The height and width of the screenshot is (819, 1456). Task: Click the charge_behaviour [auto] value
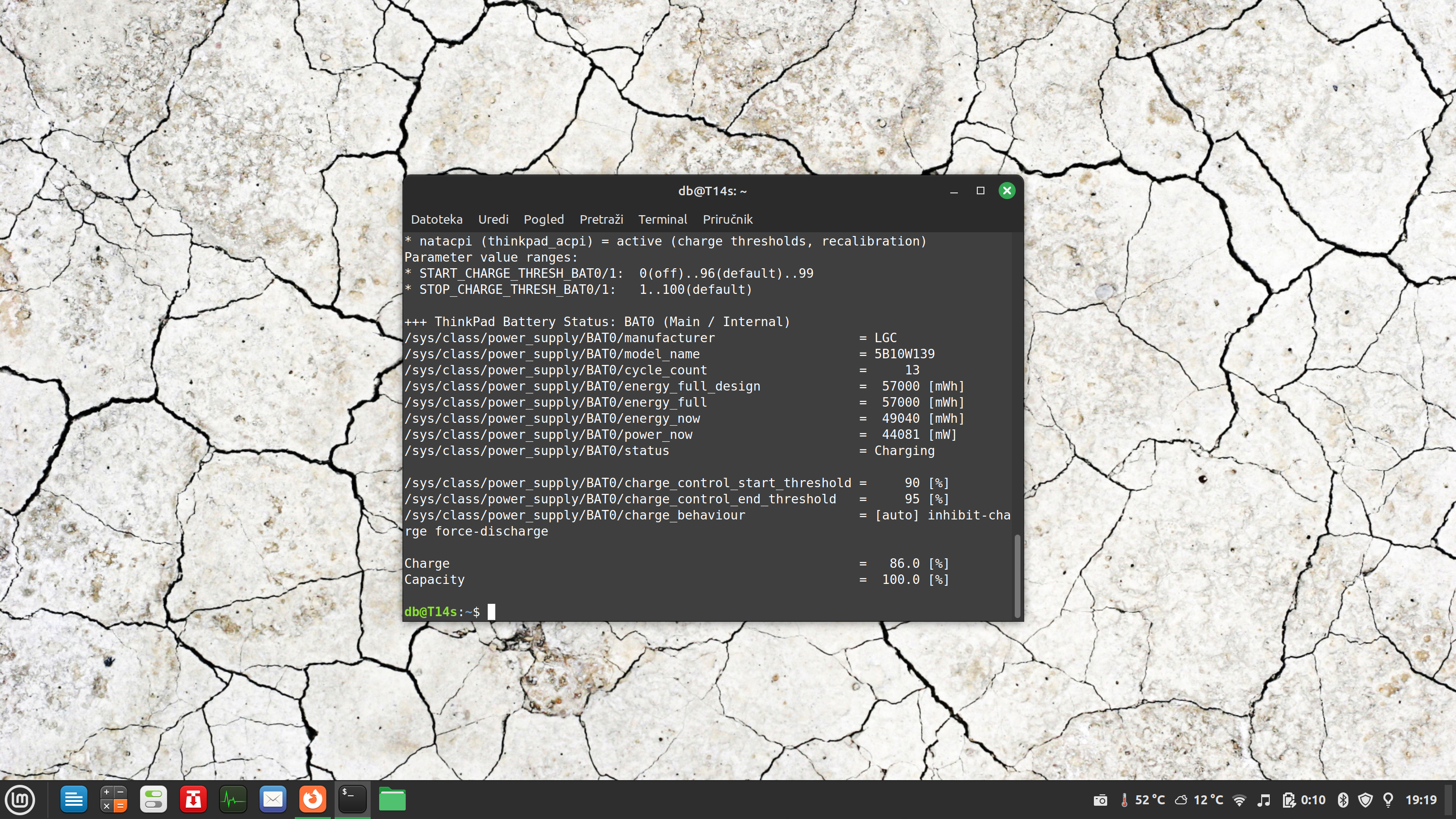pyautogui.click(x=896, y=516)
